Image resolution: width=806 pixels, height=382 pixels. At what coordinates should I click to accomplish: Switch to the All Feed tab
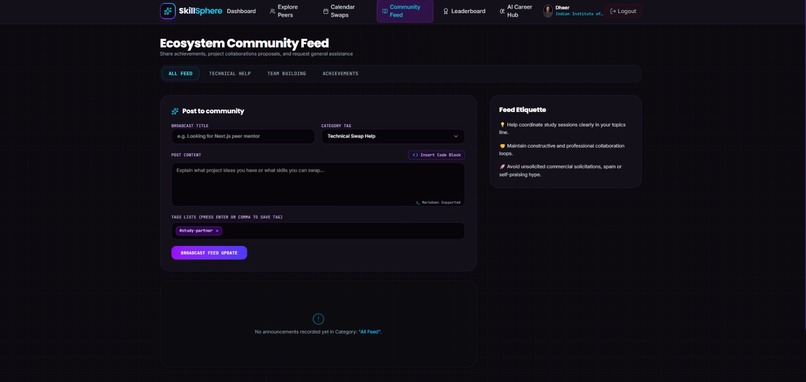180,74
